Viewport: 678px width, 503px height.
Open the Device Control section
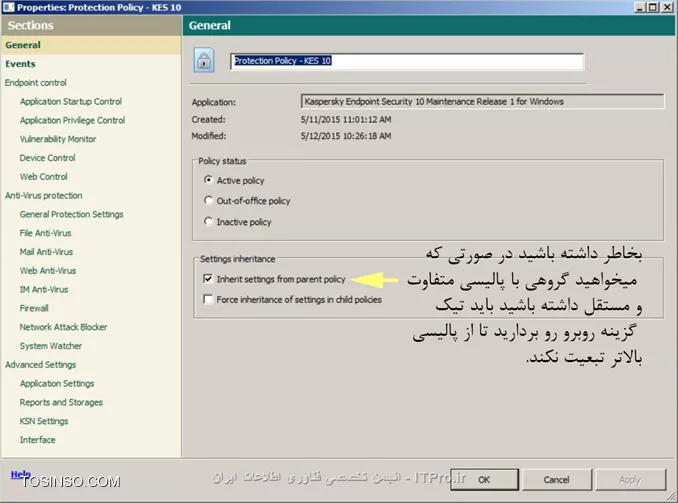tap(48, 158)
